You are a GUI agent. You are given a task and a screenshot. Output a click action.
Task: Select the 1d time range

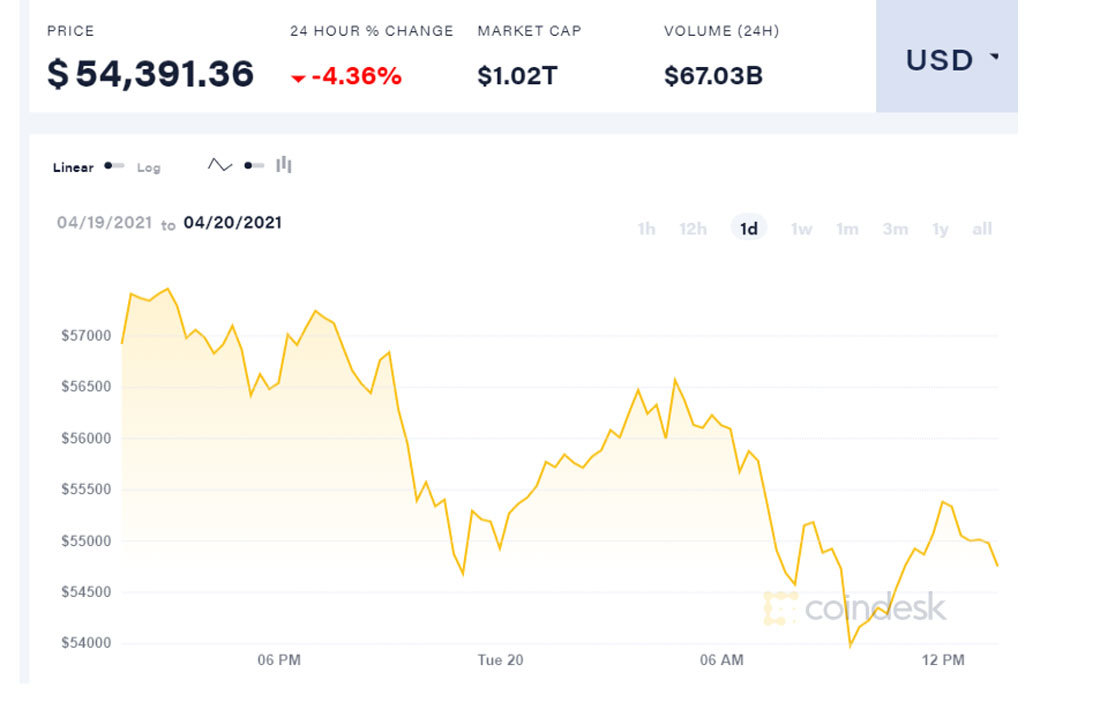point(748,229)
